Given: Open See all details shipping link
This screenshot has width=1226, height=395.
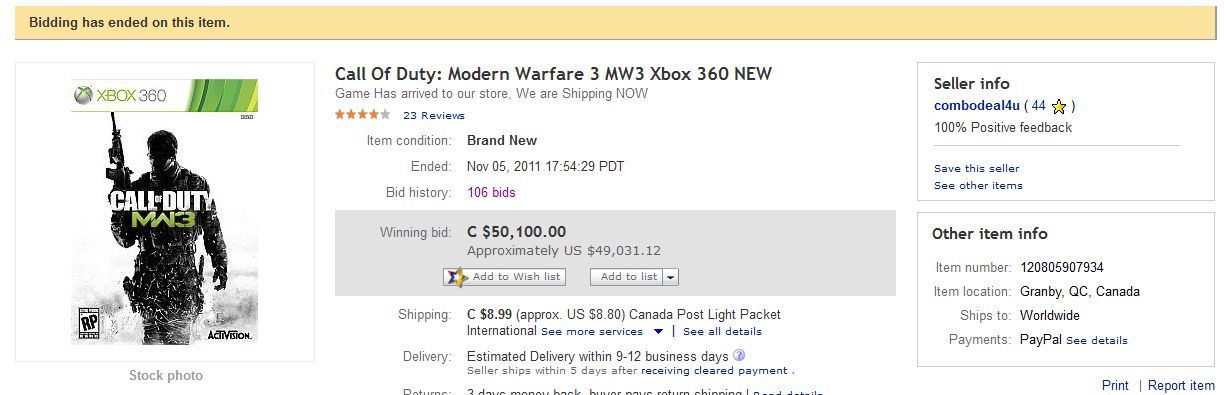Looking at the screenshot, I should [x=722, y=331].
